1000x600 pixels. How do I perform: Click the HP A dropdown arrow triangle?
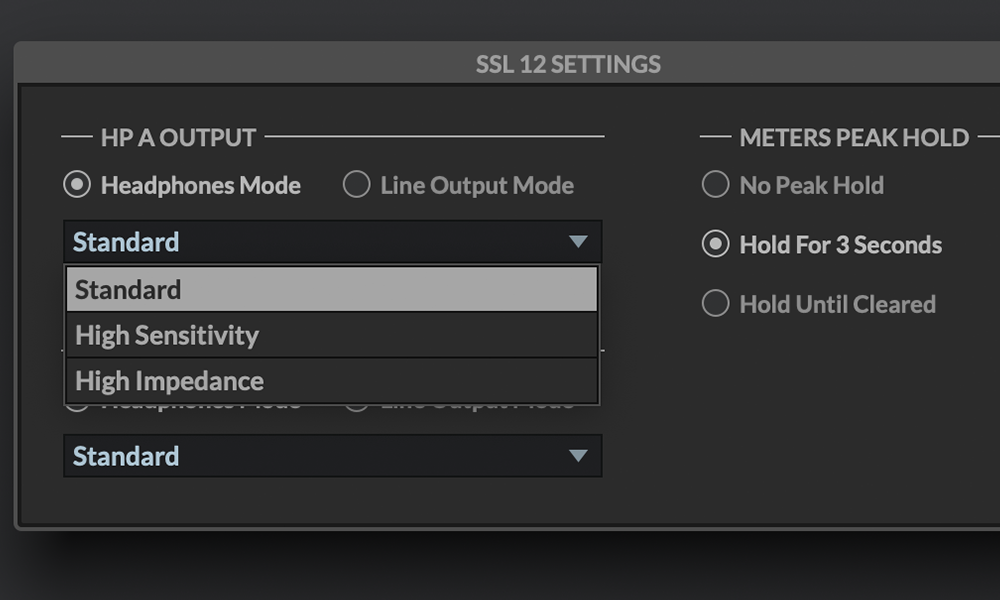coord(577,242)
